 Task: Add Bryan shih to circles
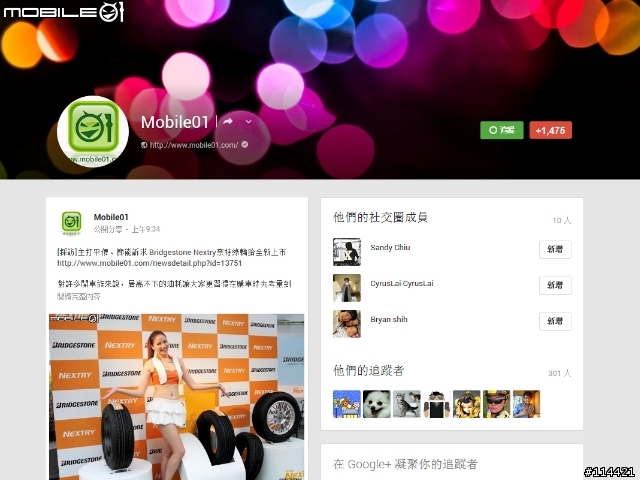point(555,321)
